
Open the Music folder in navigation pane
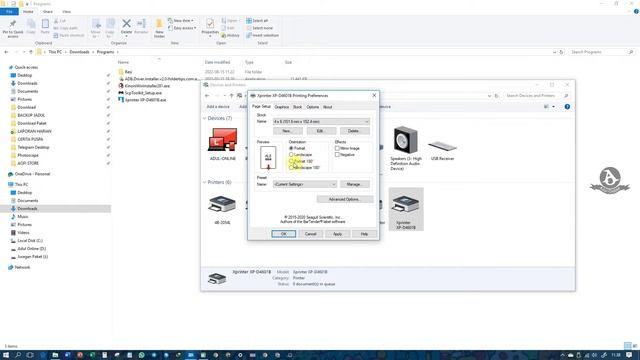pyautogui.click(x=23, y=217)
